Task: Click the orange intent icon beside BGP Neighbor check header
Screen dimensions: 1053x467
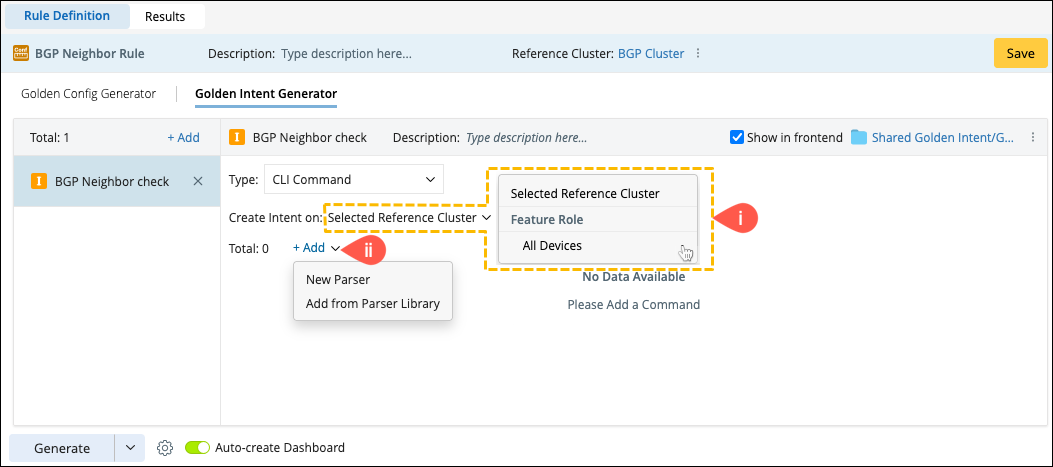Action: pyautogui.click(x=238, y=138)
